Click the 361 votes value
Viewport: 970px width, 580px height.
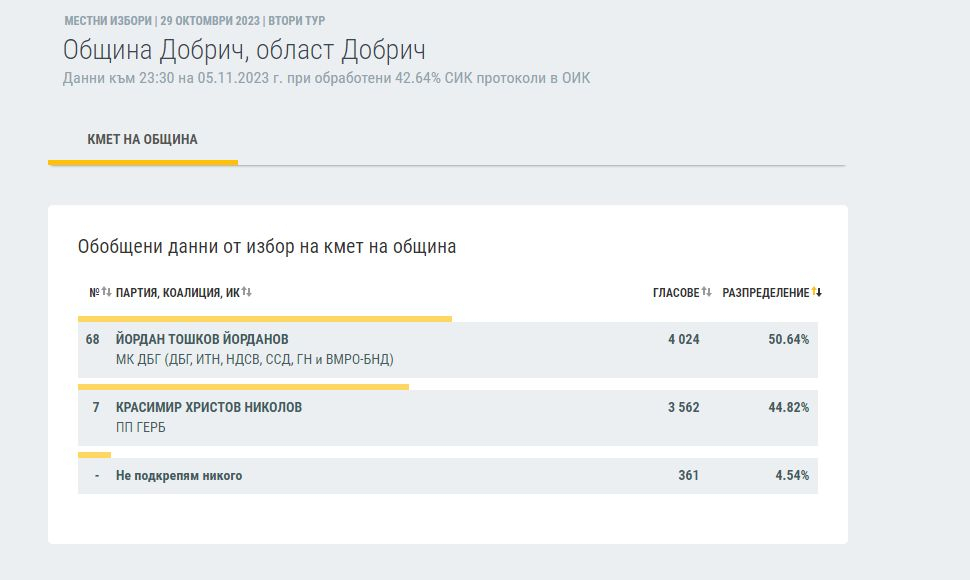click(x=689, y=476)
